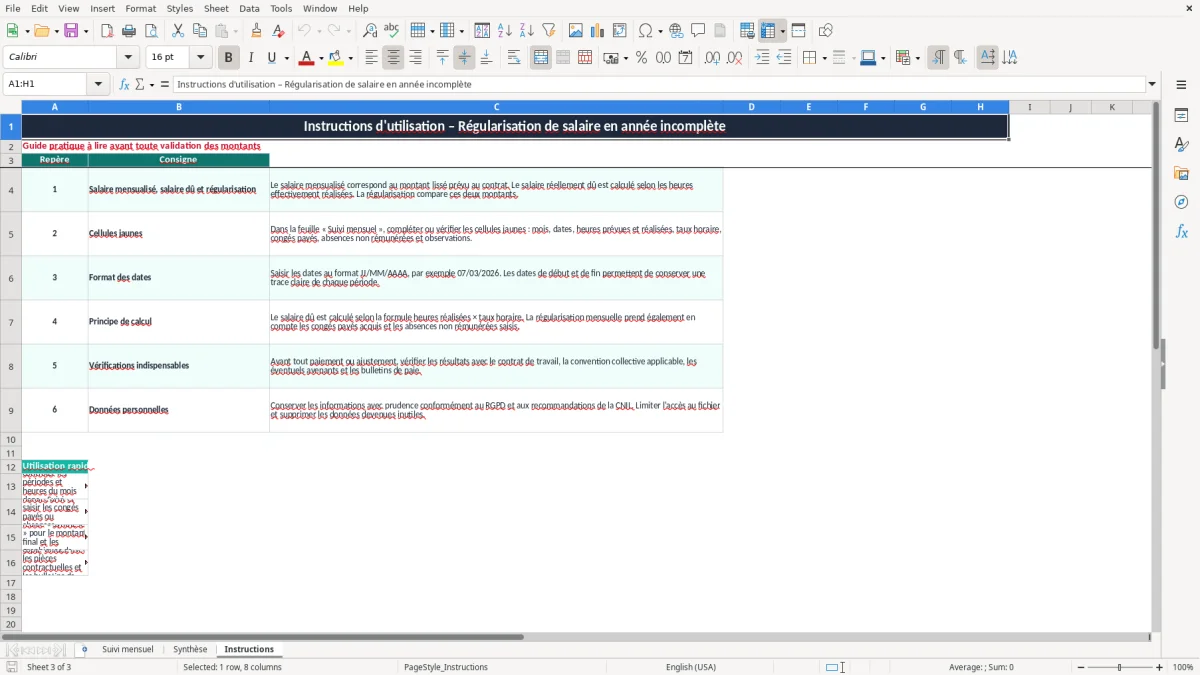
Task: Toggle Center Vertically alignment
Action: pos(464,58)
